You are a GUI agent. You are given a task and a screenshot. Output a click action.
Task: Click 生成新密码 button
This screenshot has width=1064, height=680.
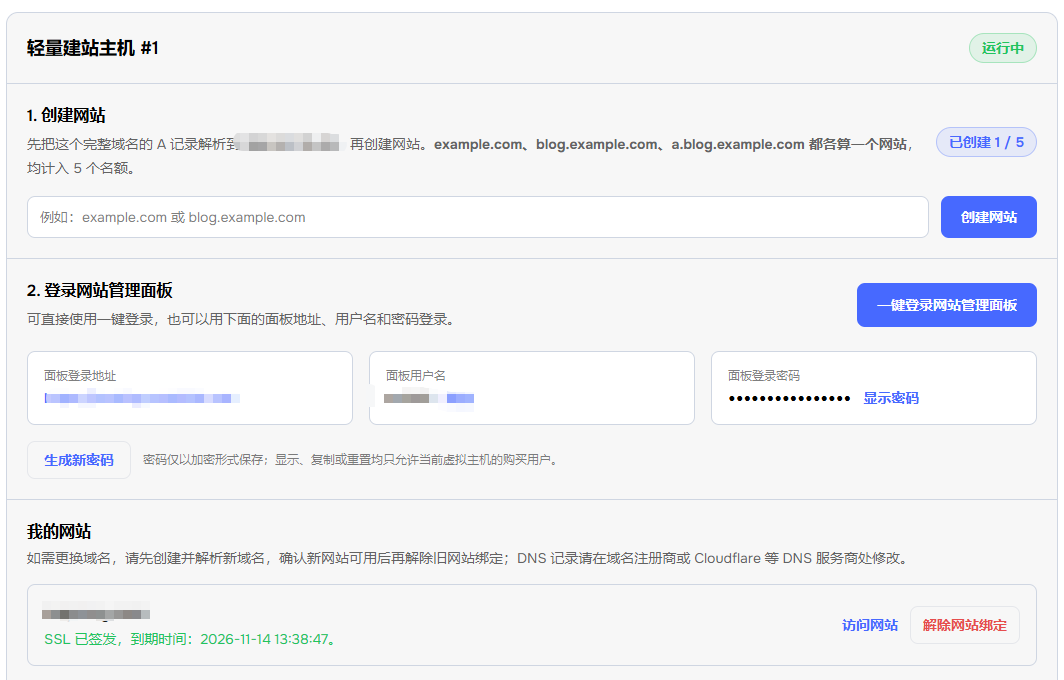coord(79,460)
